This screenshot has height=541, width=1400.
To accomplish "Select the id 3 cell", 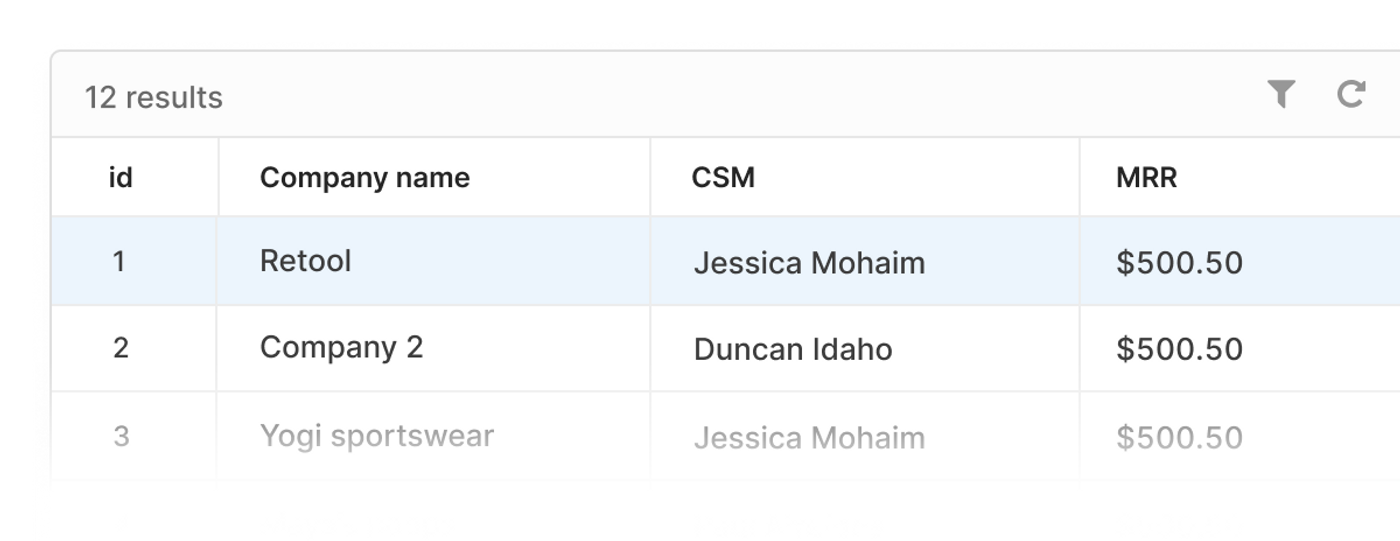I will pos(120,436).
